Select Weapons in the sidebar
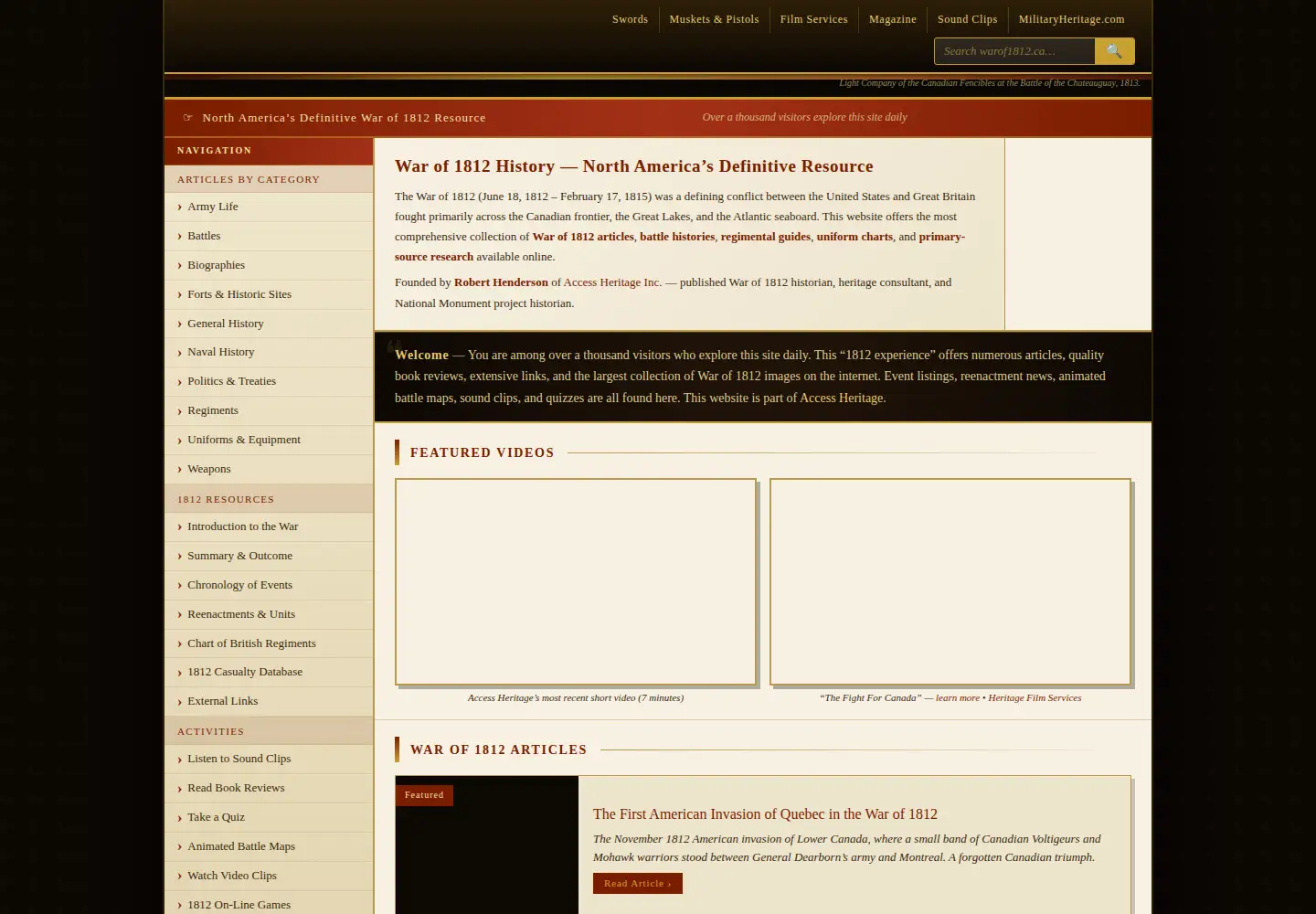Viewport: 1316px width, 914px height. pos(269,469)
